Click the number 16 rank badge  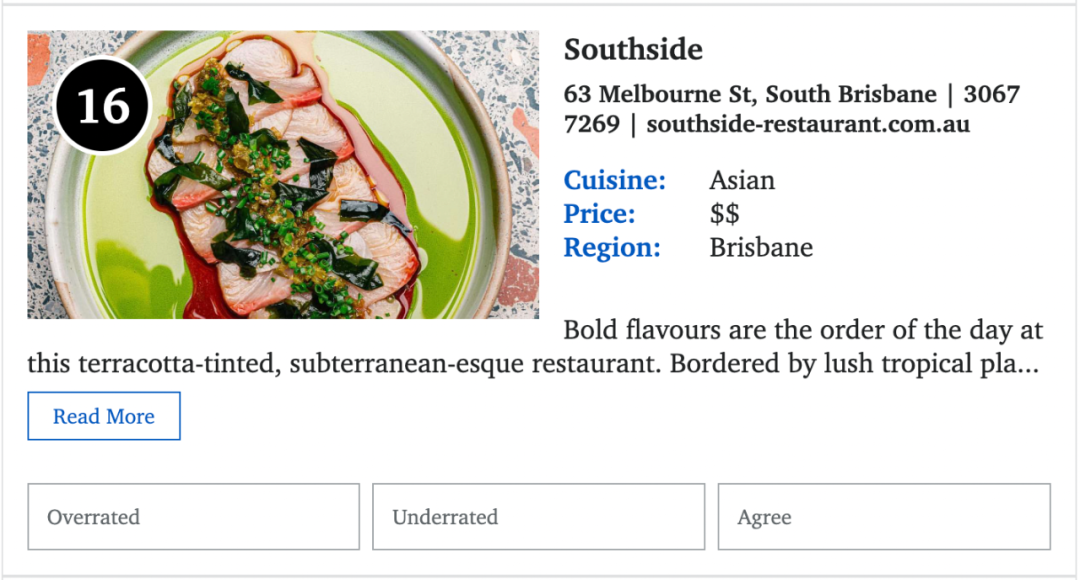coord(103,105)
